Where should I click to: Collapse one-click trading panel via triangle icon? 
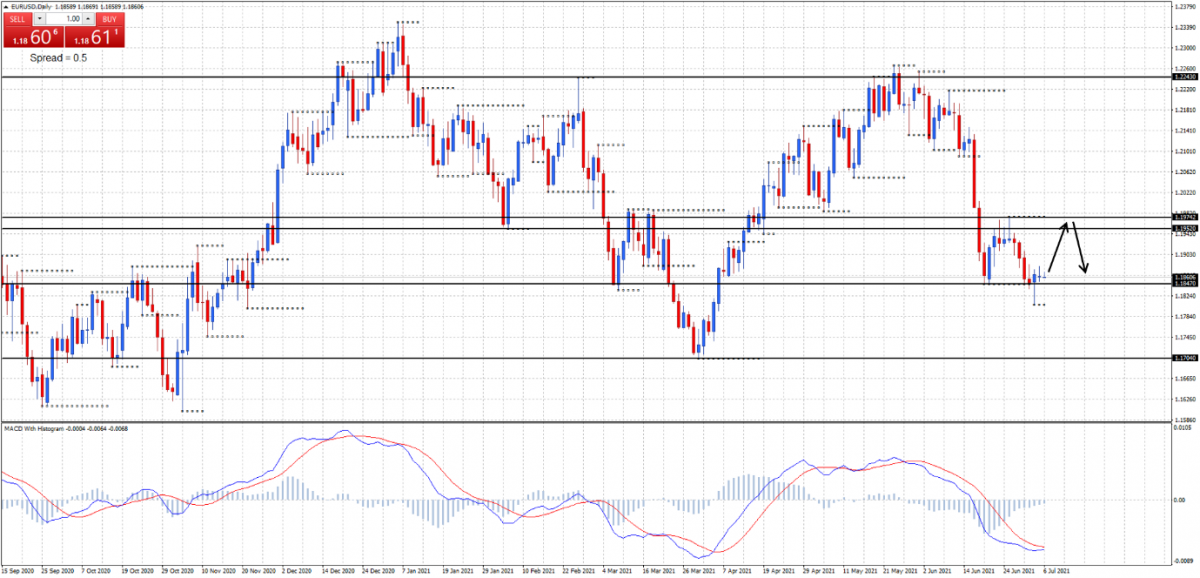coord(4,6)
